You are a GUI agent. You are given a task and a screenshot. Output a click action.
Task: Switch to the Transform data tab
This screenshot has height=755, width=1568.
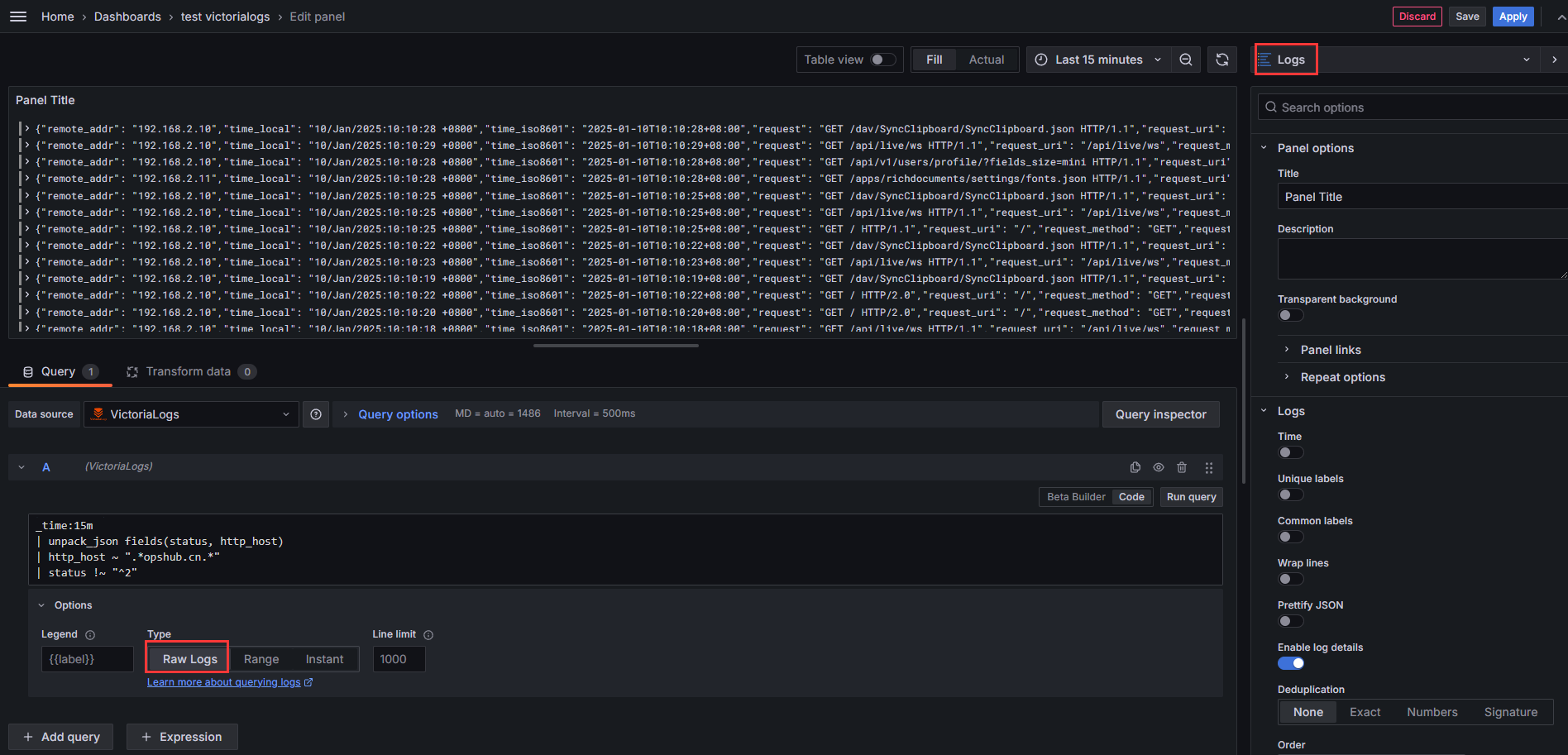coord(189,371)
